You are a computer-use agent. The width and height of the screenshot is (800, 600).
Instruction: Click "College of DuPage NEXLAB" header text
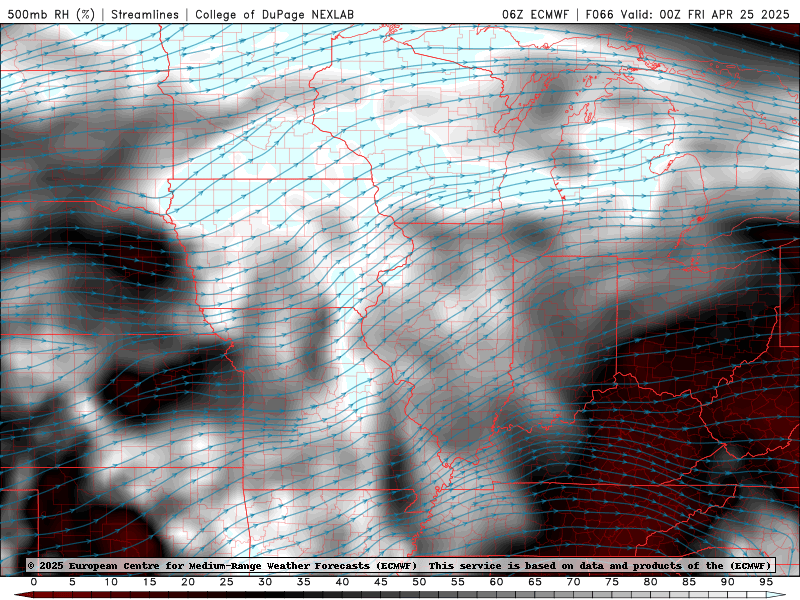click(274, 14)
